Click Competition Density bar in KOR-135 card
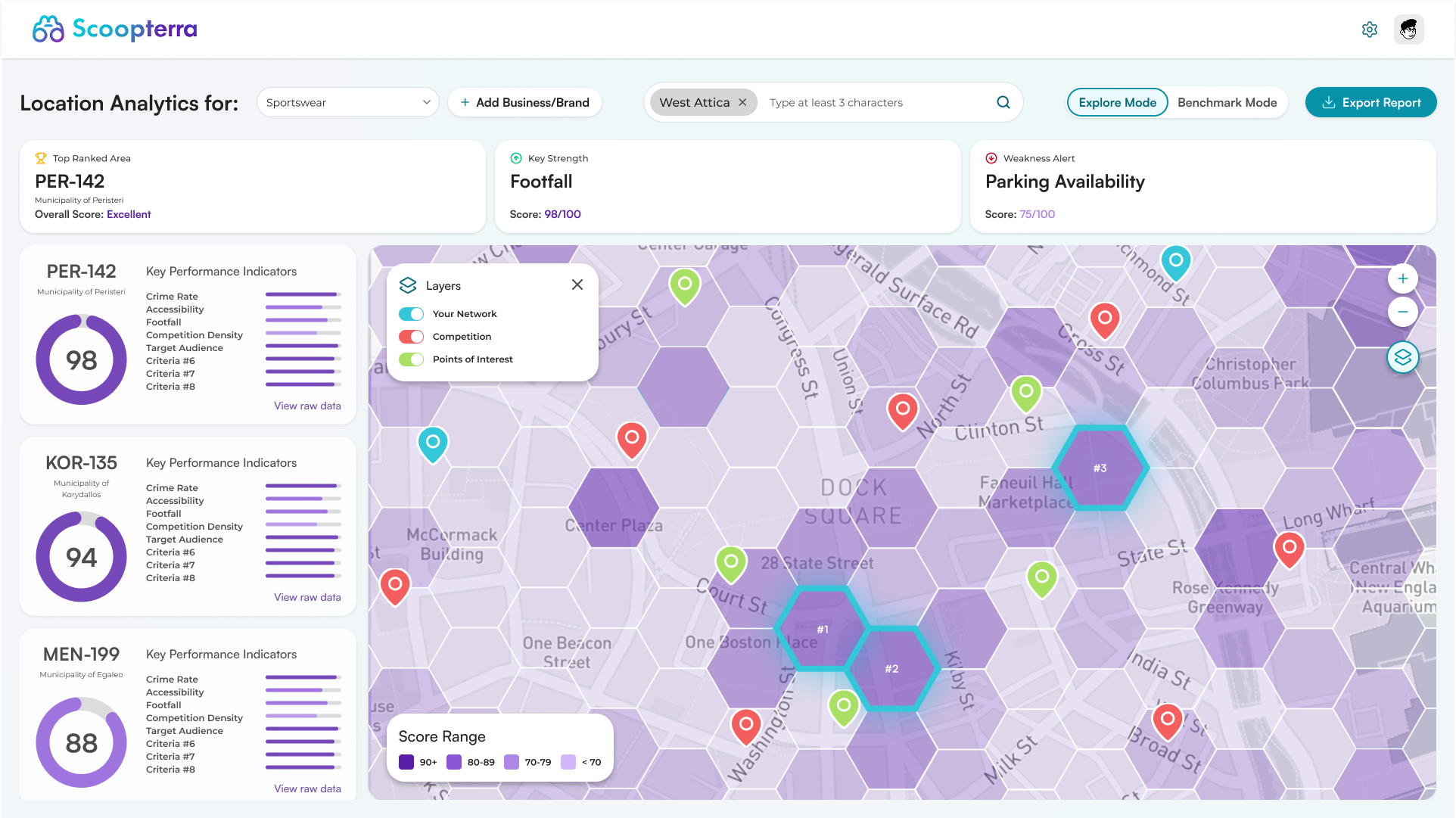This screenshot has width=1456, height=818. tap(303, 524)
